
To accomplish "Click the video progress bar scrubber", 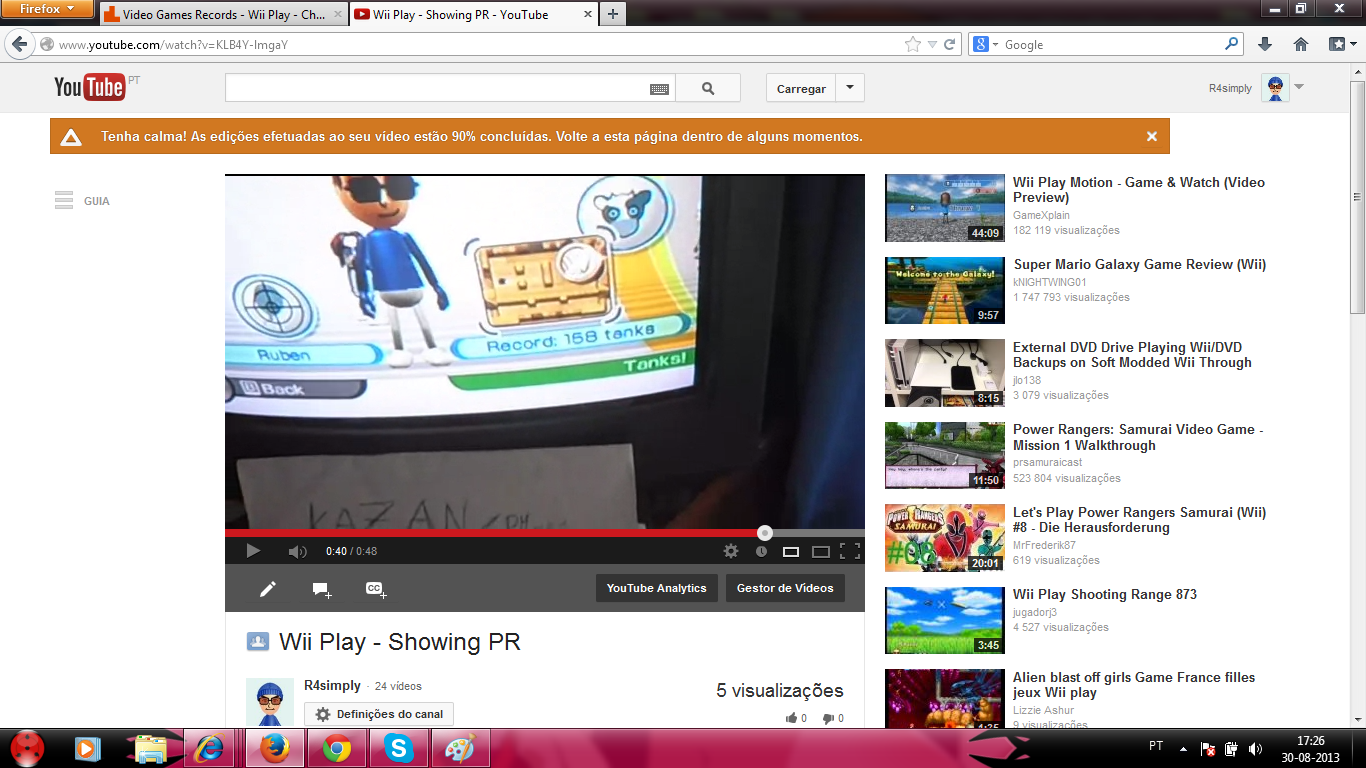I will point(765,533).
